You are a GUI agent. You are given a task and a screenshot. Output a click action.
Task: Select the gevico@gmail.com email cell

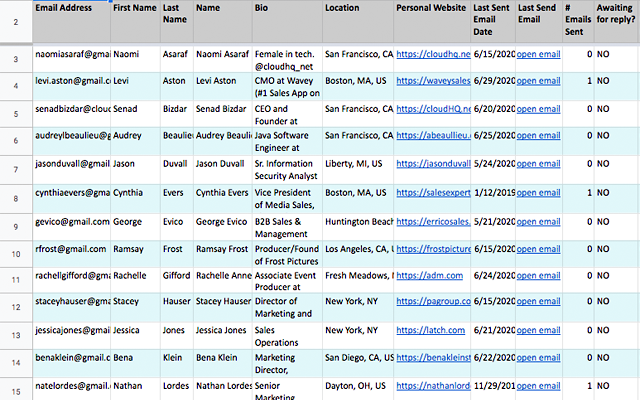[x=71, y=227]
